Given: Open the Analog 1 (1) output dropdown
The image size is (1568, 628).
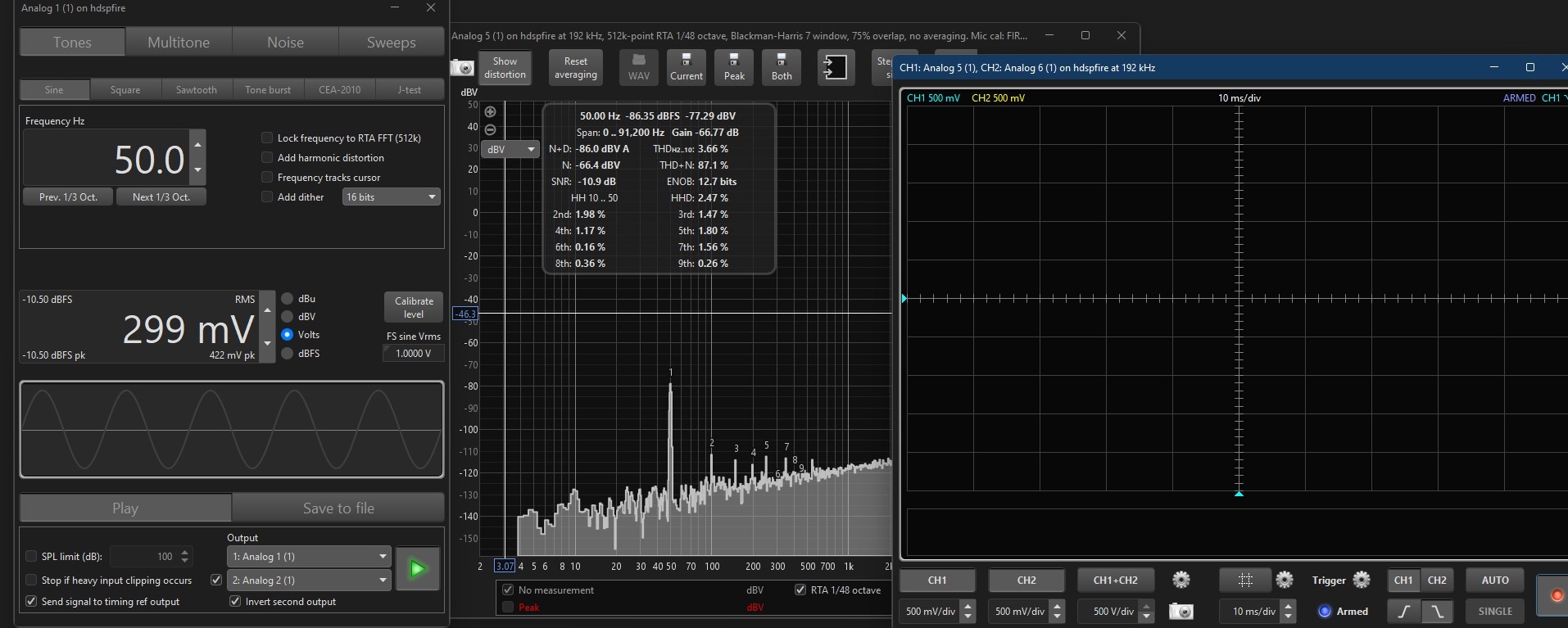Looking at the screenshot, I should click(309, 557).
